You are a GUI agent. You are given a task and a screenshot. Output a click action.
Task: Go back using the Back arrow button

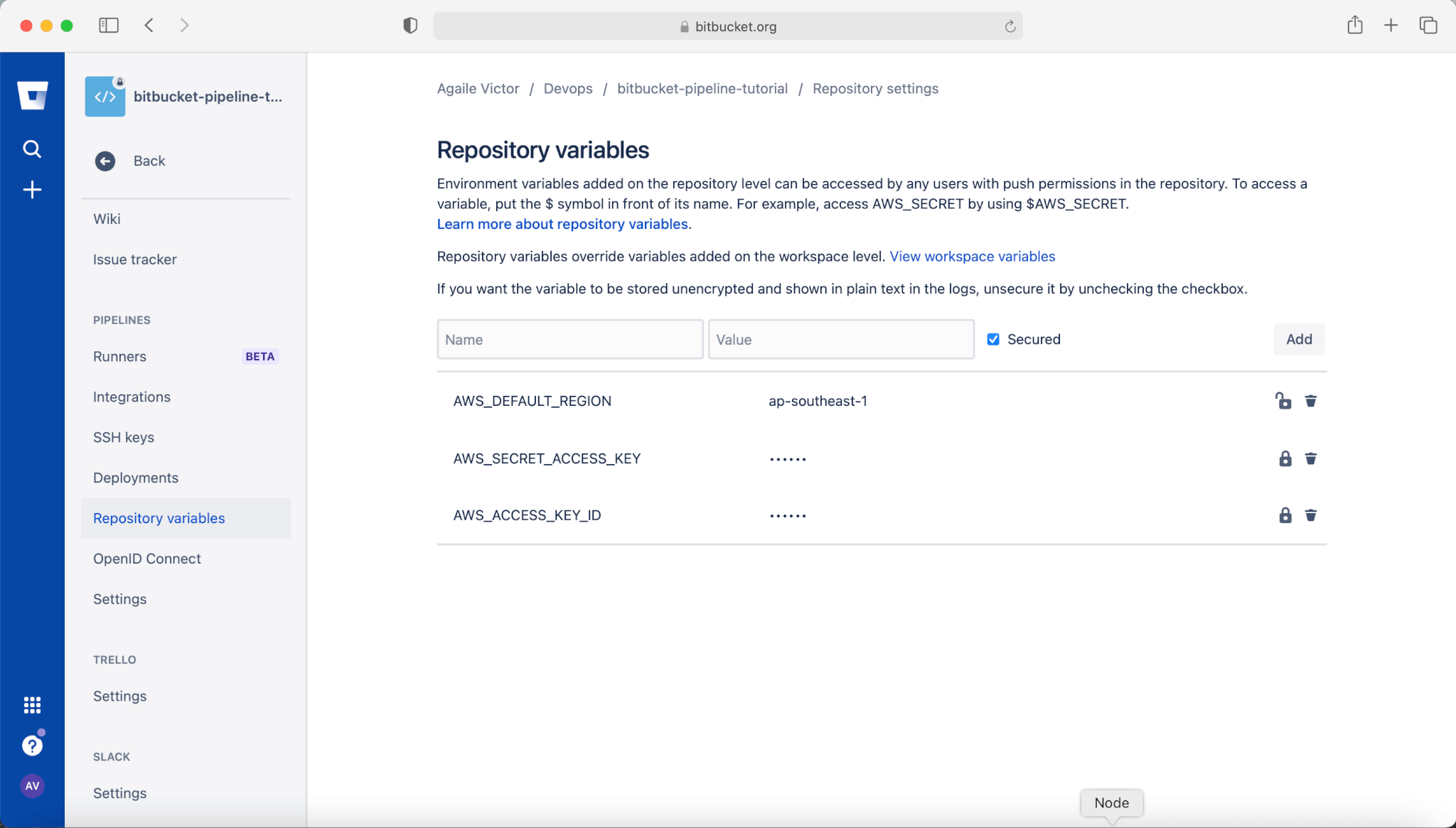(x=105, y=161)
